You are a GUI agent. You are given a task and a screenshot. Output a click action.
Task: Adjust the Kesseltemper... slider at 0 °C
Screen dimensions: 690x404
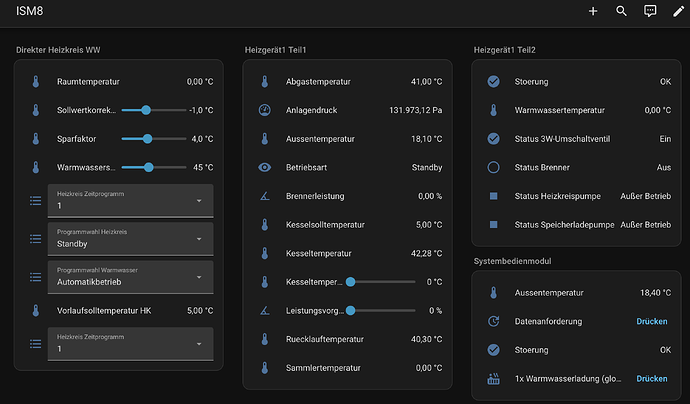(x=381, y=282)
